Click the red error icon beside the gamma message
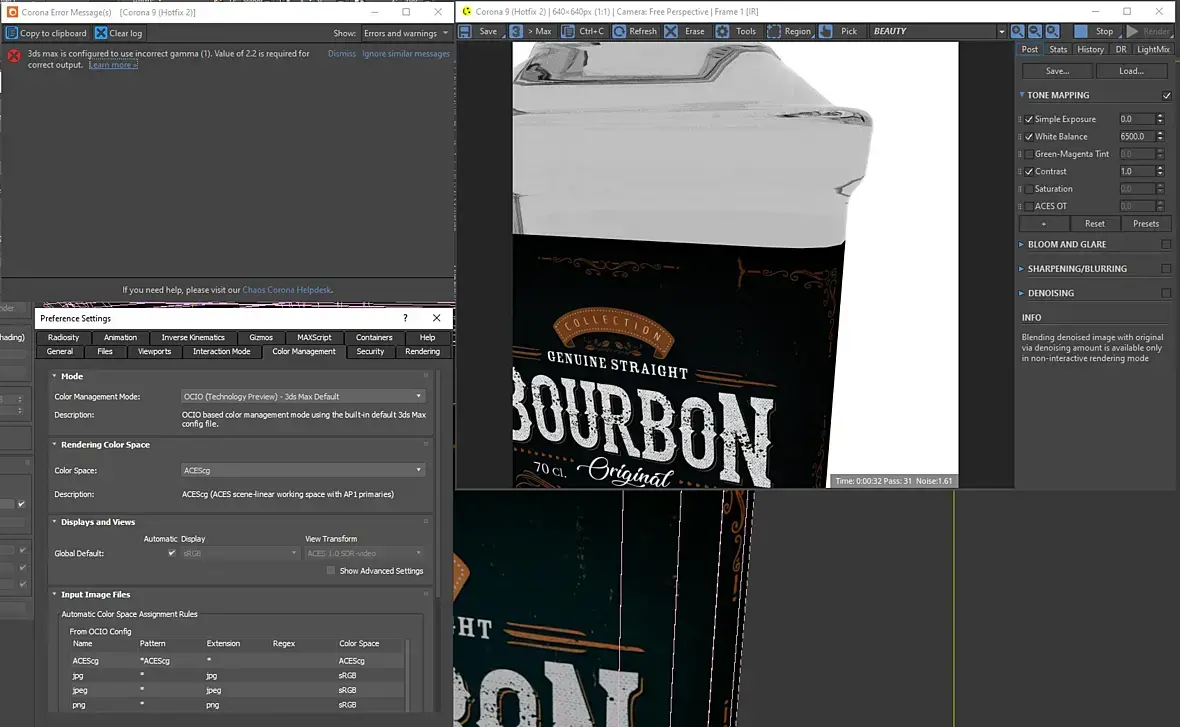 click(x=14, y=56)
